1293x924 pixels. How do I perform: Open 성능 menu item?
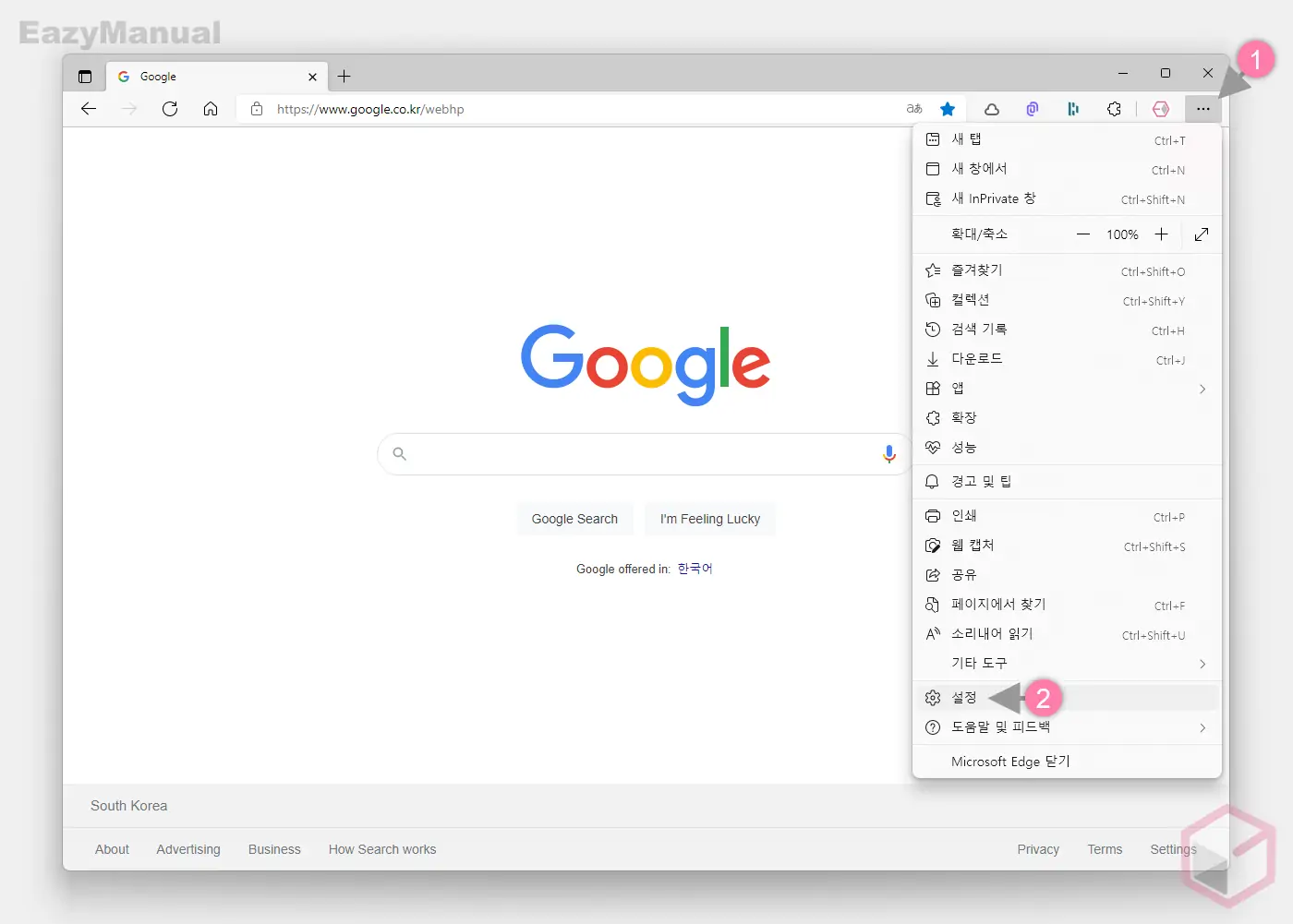(1067, 448)
